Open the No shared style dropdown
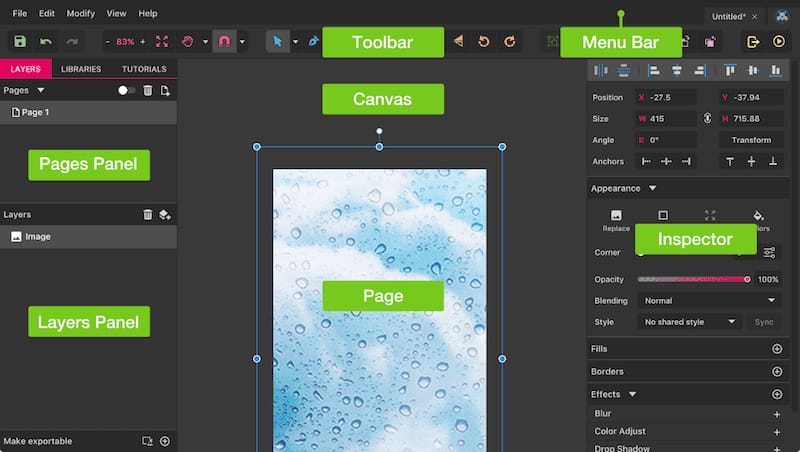Screen dimensions: 800x452 [x=689, y=322]
